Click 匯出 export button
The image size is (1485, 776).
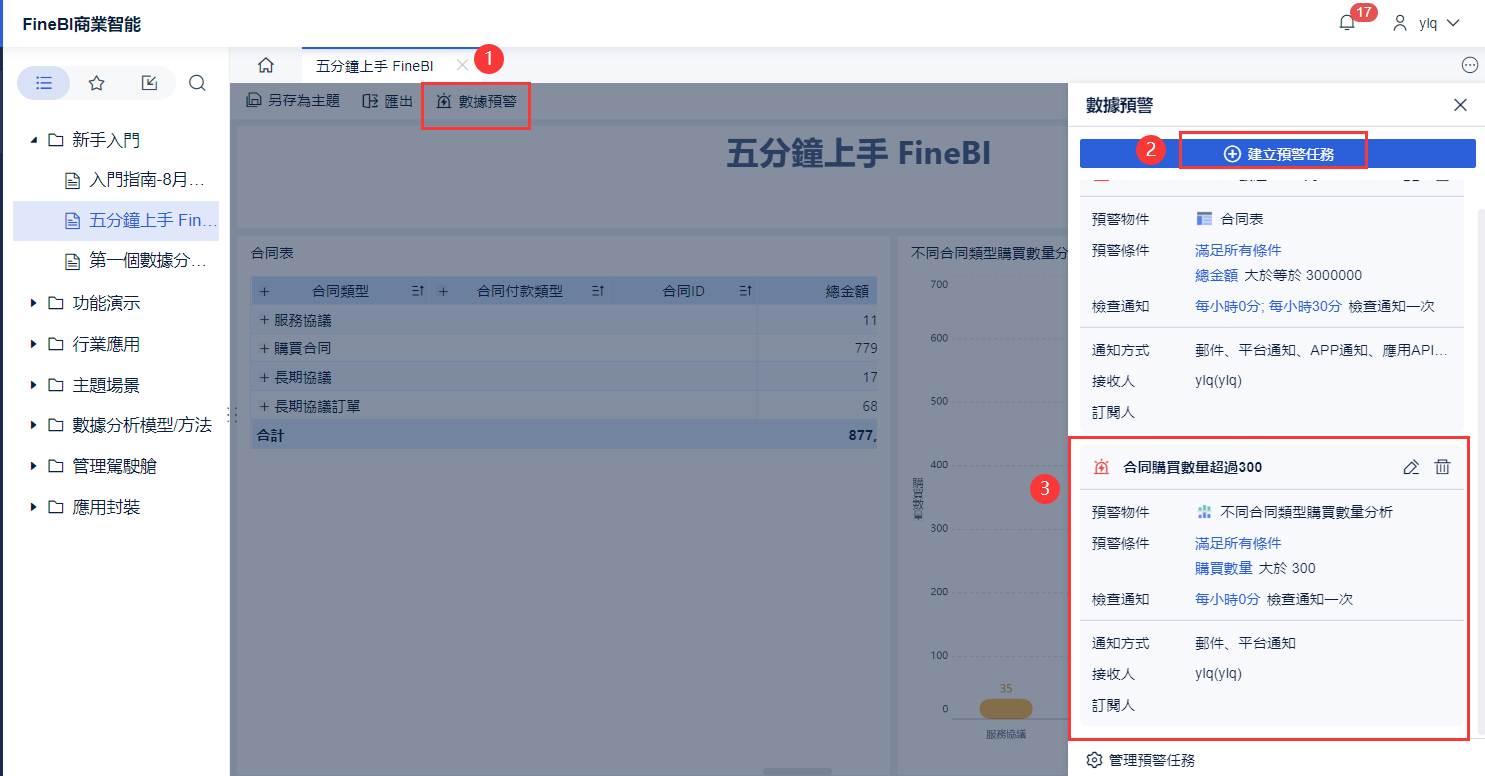coord(387,101)
